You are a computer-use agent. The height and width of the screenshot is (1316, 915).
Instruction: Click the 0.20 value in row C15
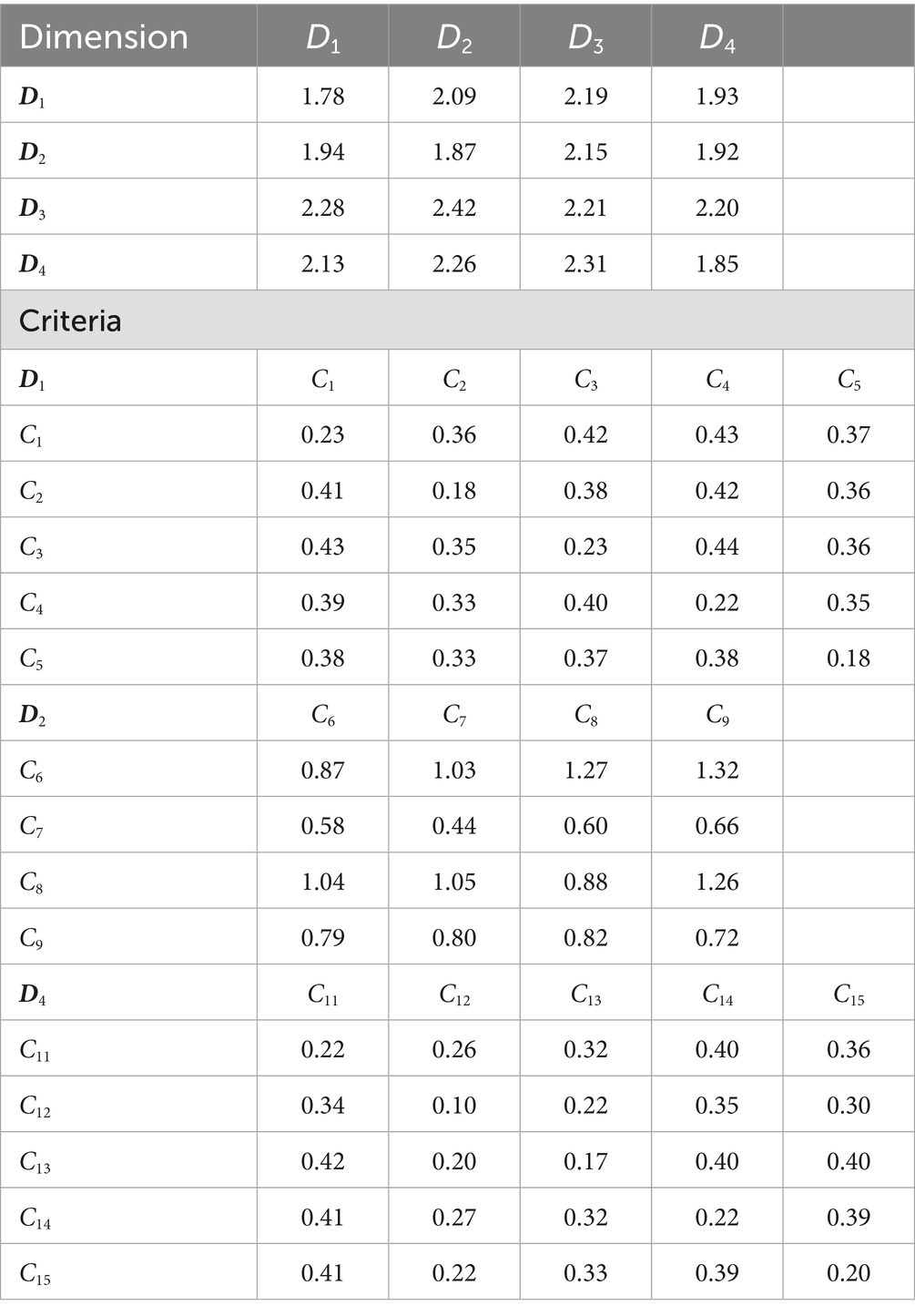point(849,1273)
